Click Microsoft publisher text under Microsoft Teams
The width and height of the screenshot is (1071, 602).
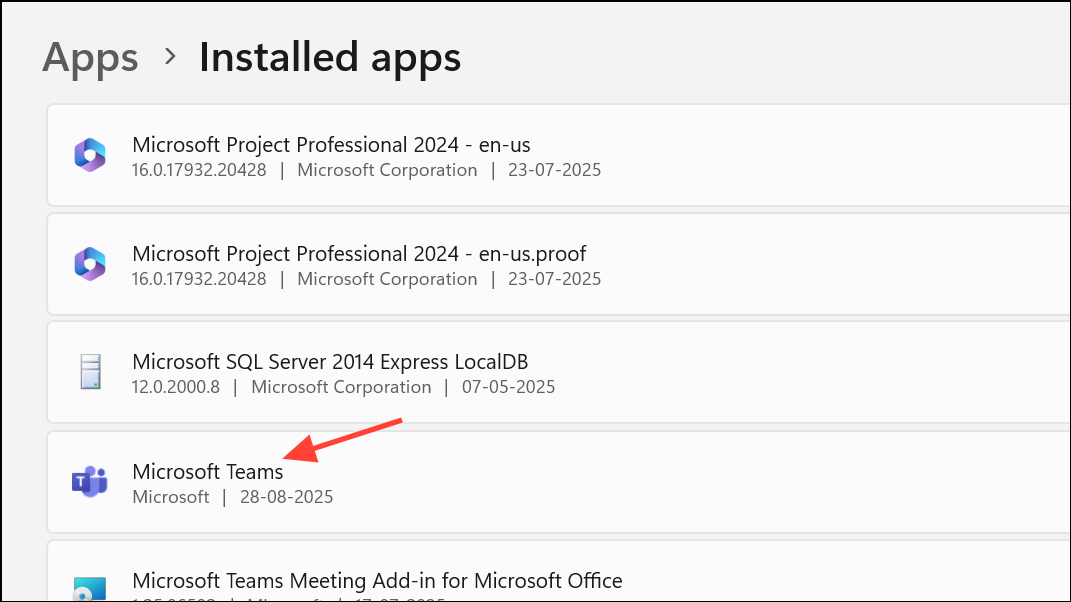[170, 496]
